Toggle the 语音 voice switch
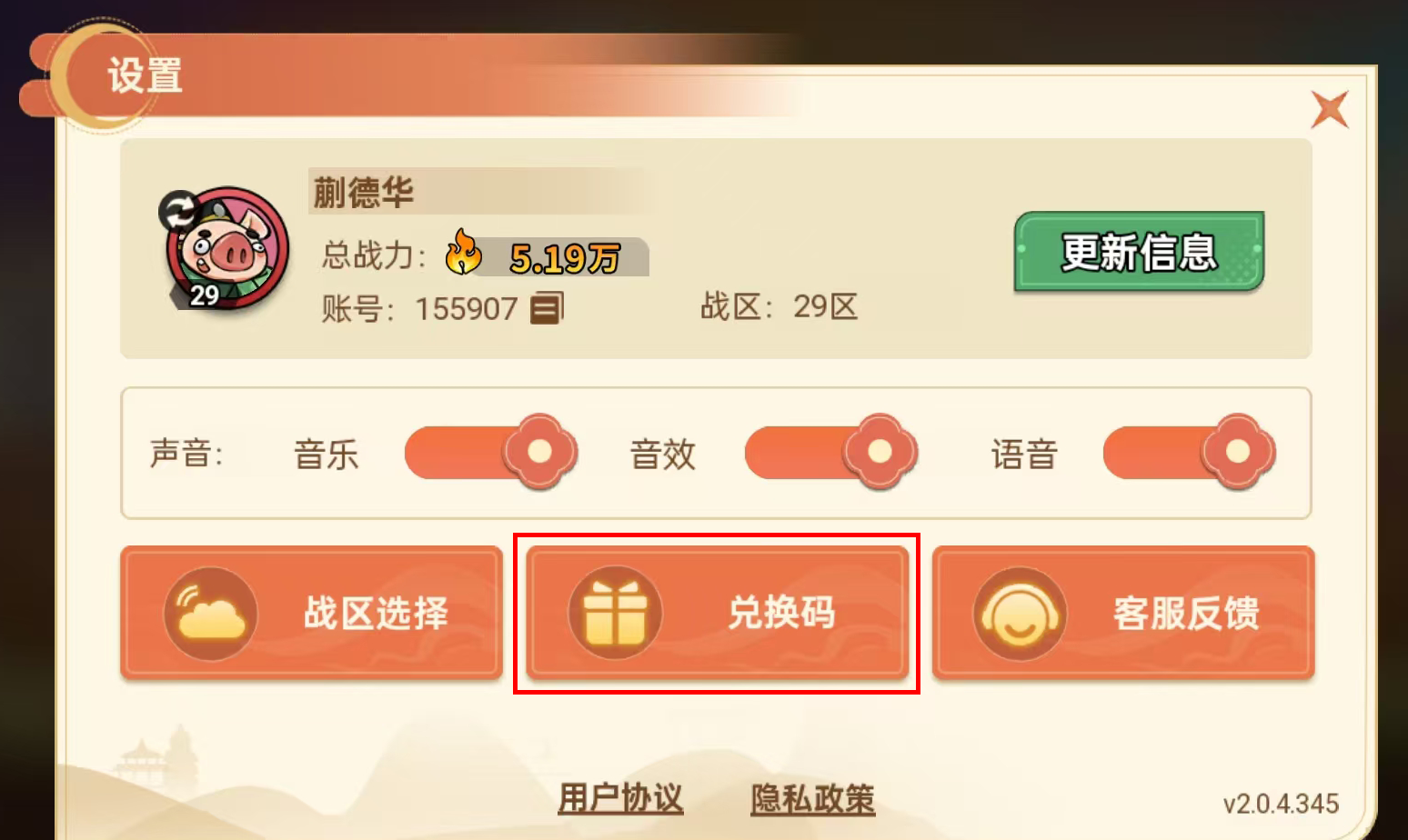 click(1190, 452)
